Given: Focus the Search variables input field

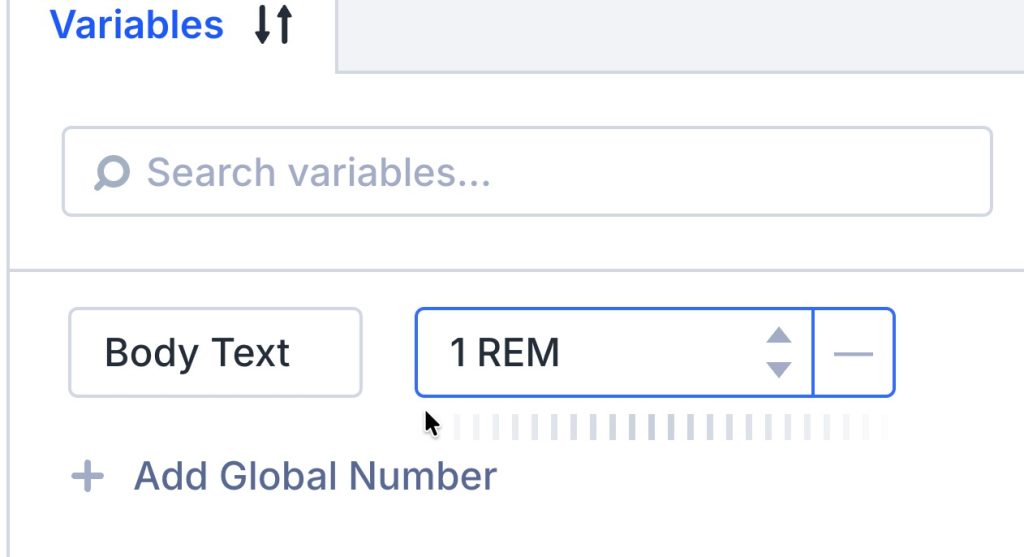Looking at the screenshot, I should pos(560,172).
